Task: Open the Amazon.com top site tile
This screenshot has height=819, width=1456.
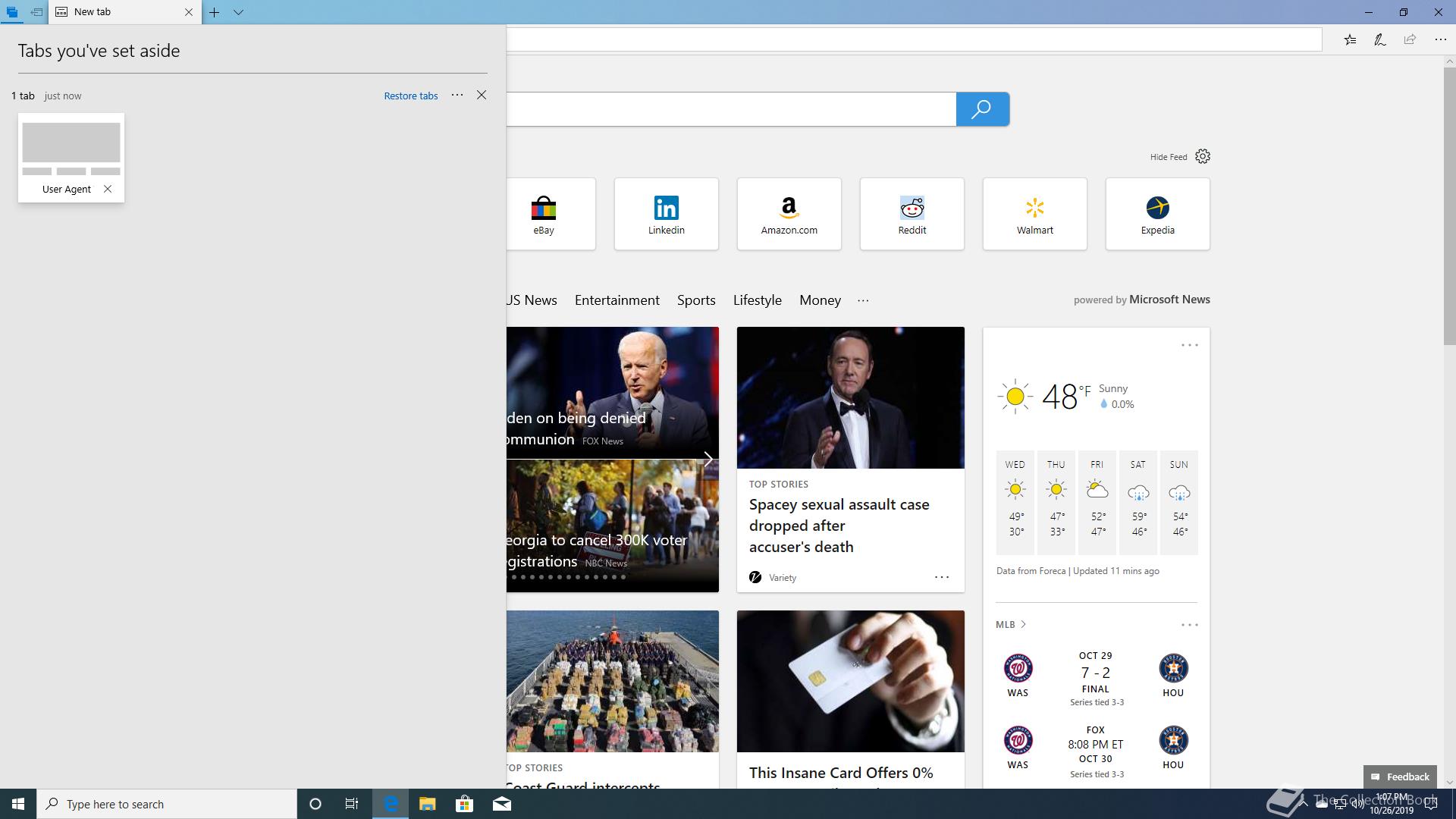Action: click(789, 214)
